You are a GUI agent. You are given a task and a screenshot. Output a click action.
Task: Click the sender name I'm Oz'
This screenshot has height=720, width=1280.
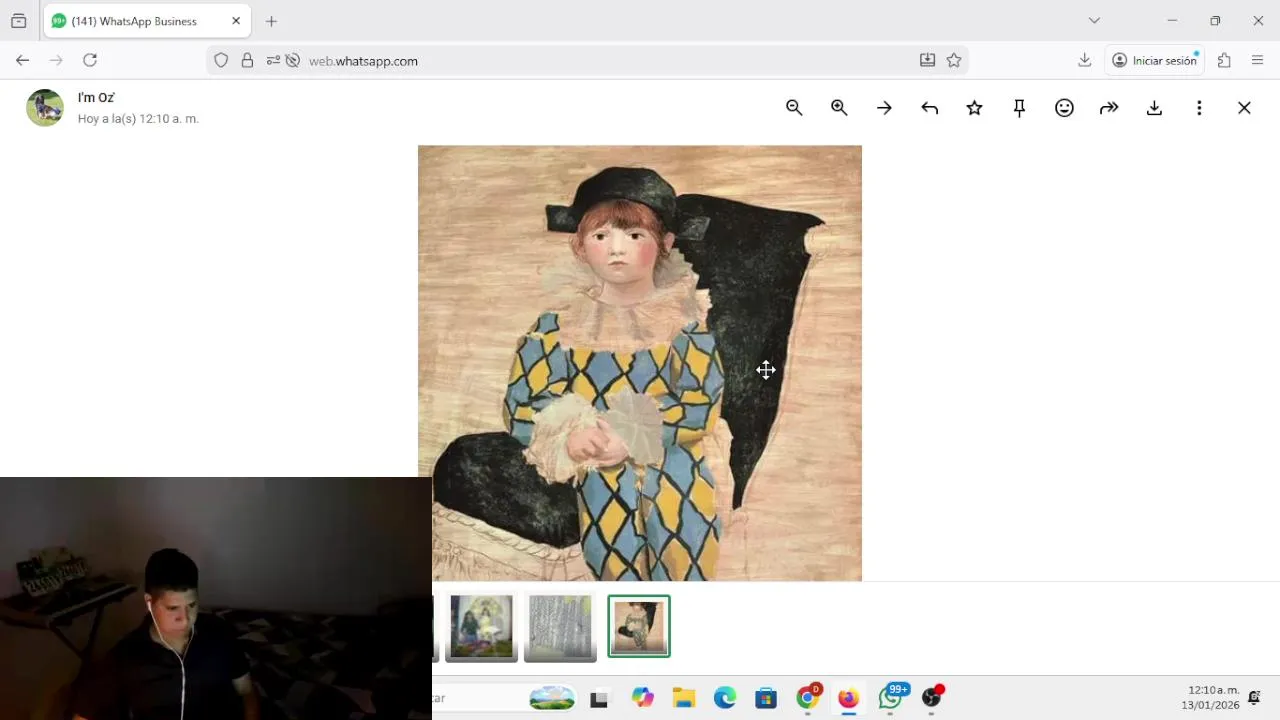96,98
